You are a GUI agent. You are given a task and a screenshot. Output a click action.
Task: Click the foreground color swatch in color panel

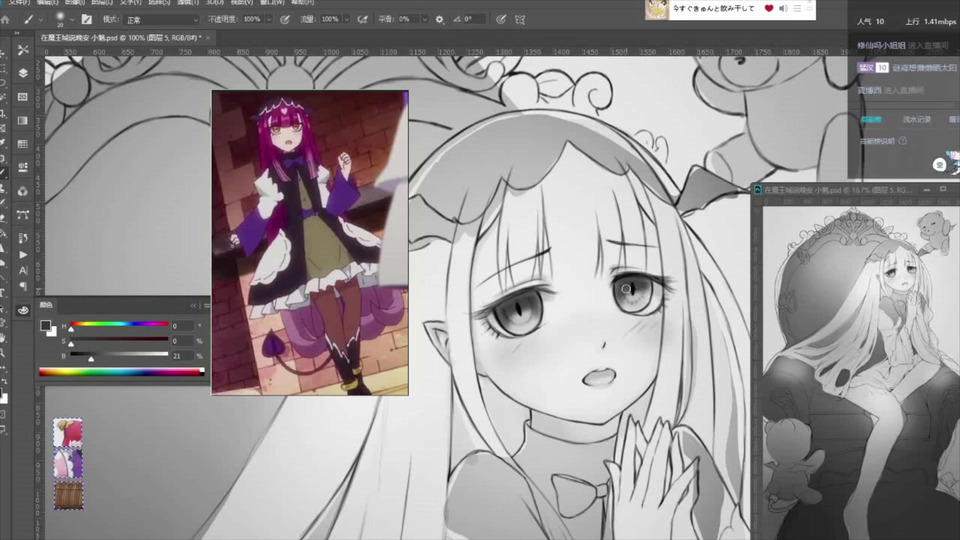pyautogui.click(x=45, y=326)
